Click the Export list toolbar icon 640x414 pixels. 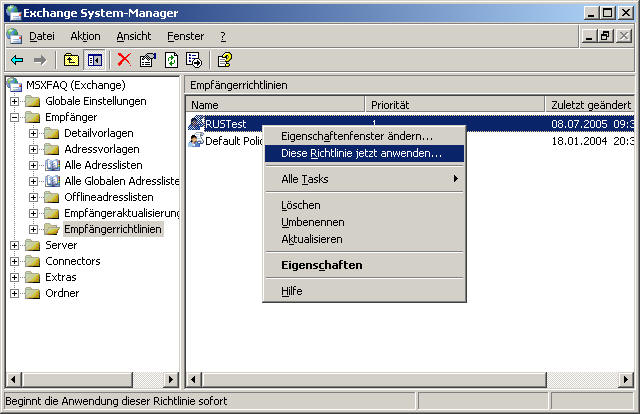click(x=194, y=60)
